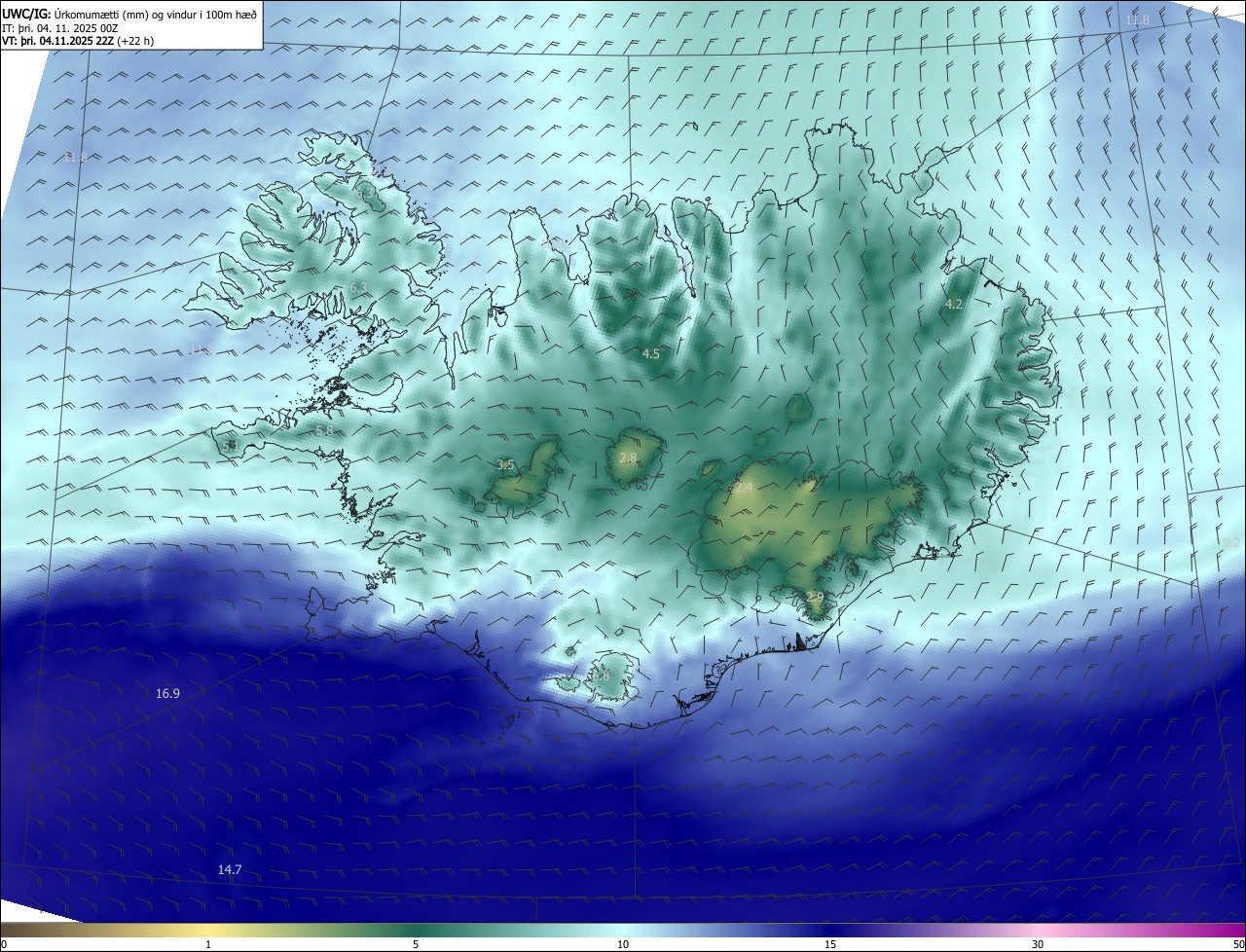The width and height of the screenshot is (1246, 952).
Task: Click the 5.8 value label
Action: click(x=324, y=431)
